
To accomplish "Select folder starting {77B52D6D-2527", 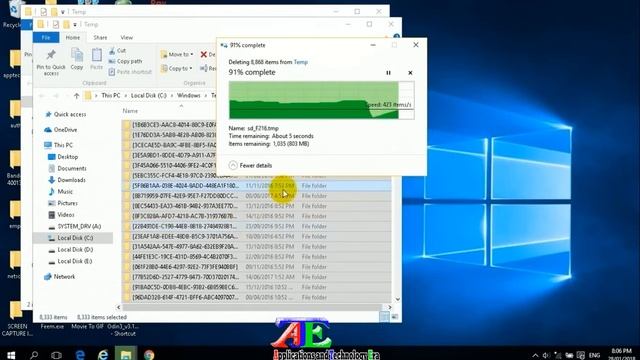I will [257, 277].
